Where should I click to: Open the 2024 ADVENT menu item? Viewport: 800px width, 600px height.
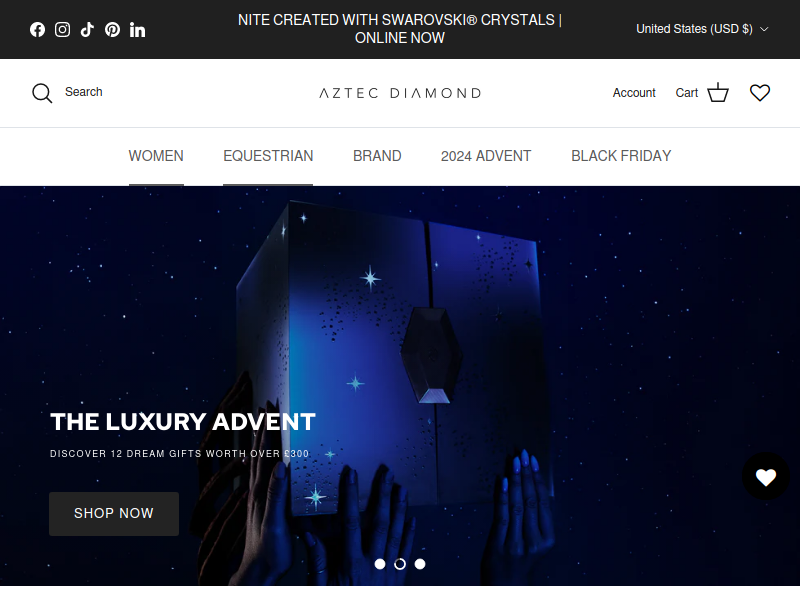click(486, 156)
